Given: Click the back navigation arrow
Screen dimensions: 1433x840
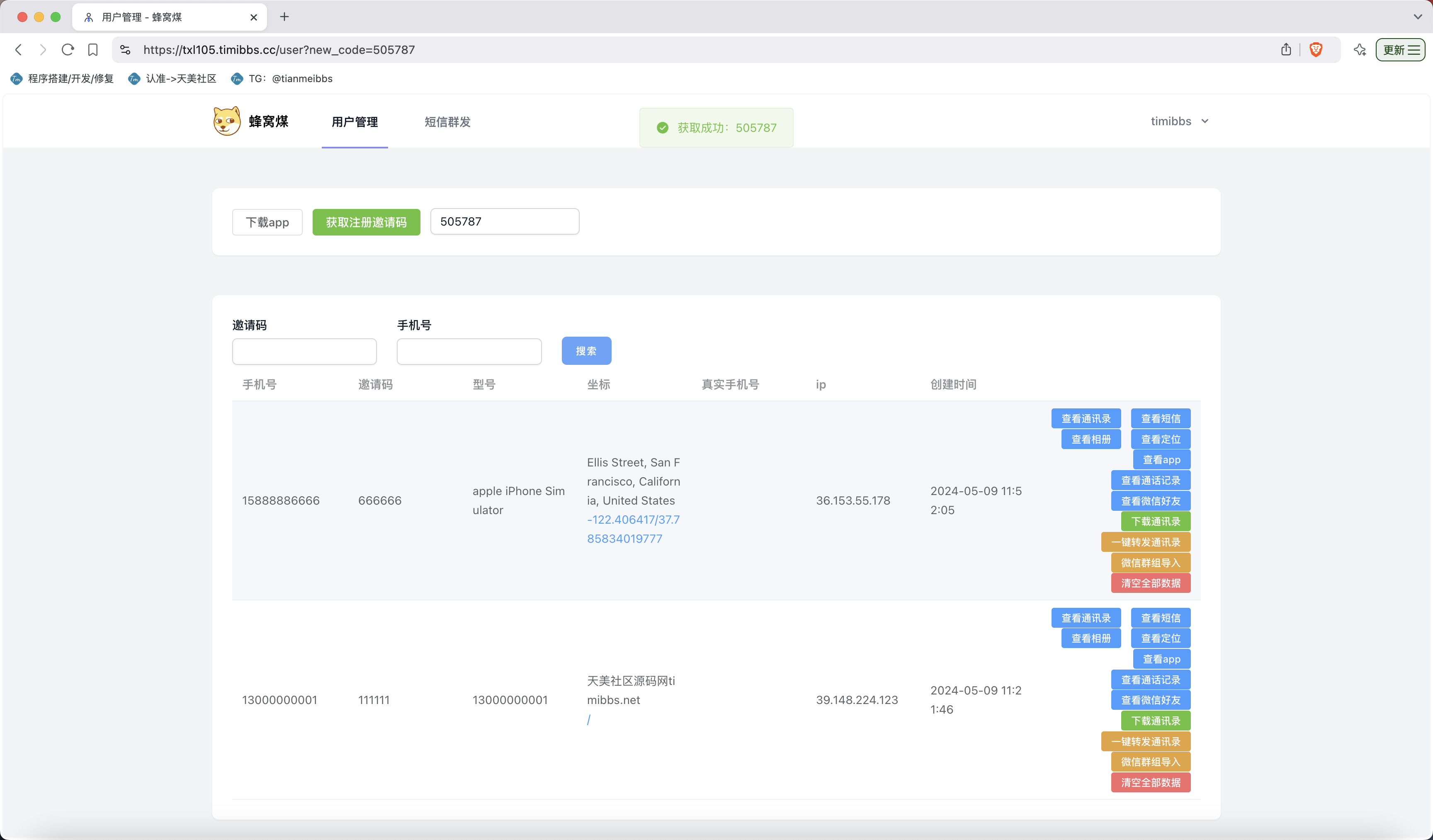Looking at the screenshot, I should 19,49.
